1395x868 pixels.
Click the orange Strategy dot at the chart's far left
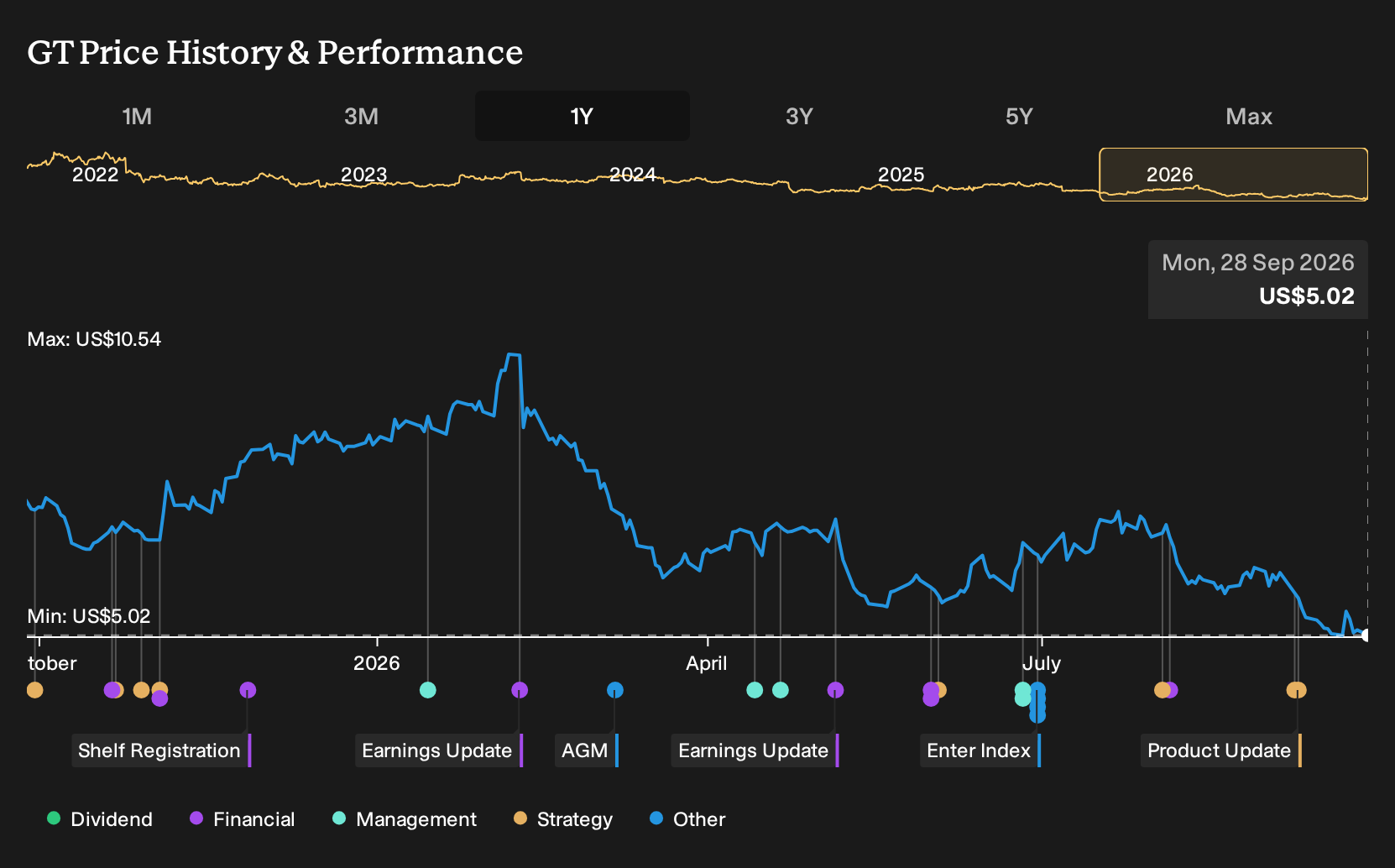click(x=34, y=690)
